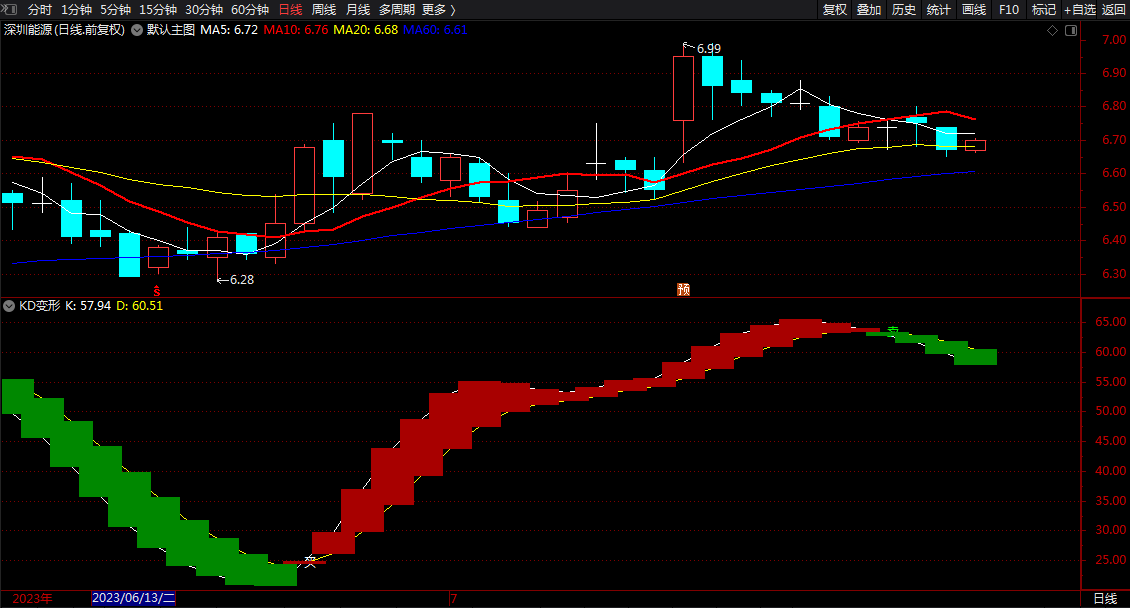
Task: Switch to 周线 weekly chart
Action: click(324, 9)
